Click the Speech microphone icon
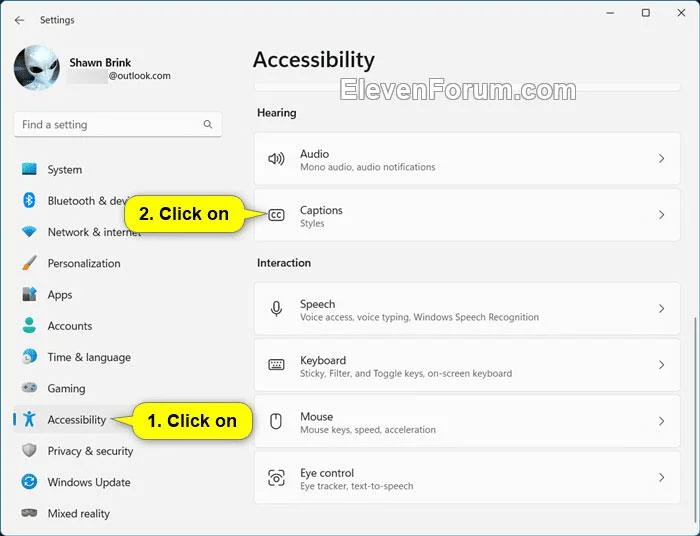 [x=276, y=308]
